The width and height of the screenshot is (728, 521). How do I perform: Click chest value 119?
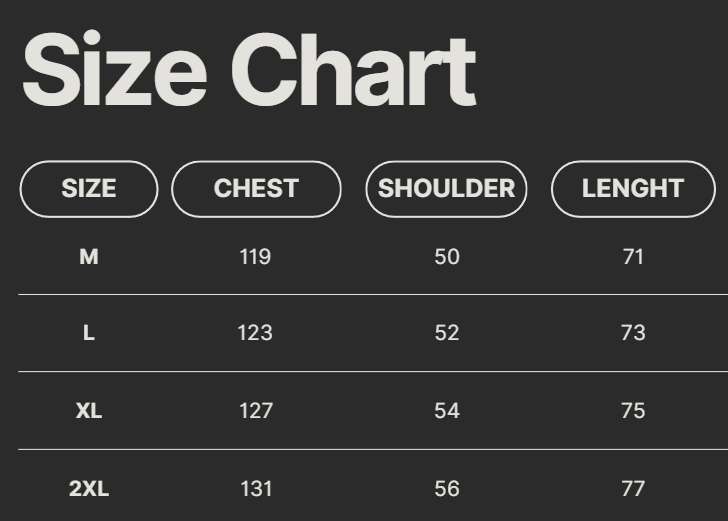pos(255,257)
